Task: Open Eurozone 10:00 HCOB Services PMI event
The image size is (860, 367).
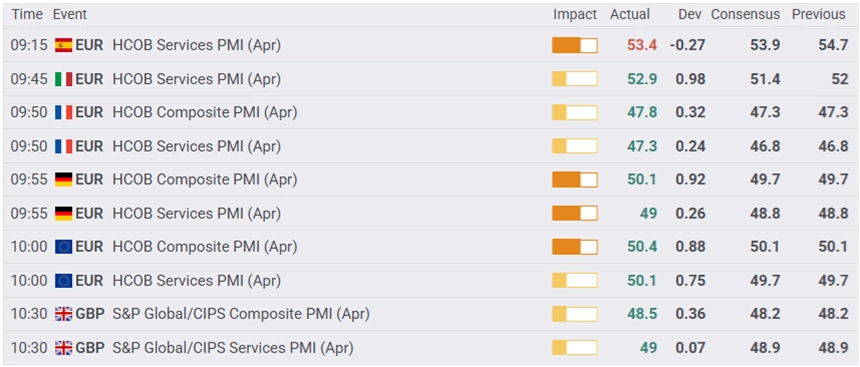Action: (196, 281)
